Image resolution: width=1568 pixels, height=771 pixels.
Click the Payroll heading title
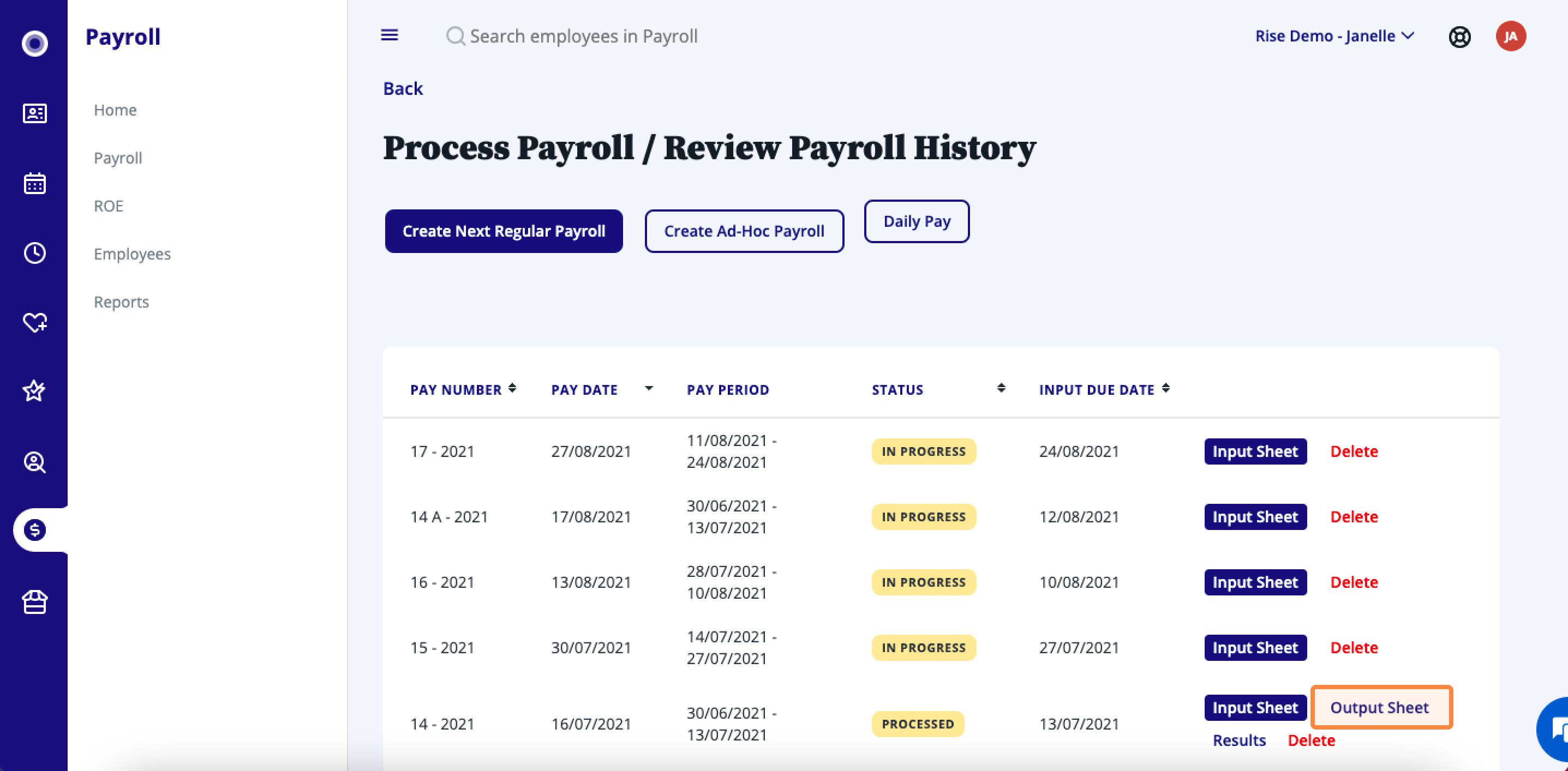click(x=123, y=37)
